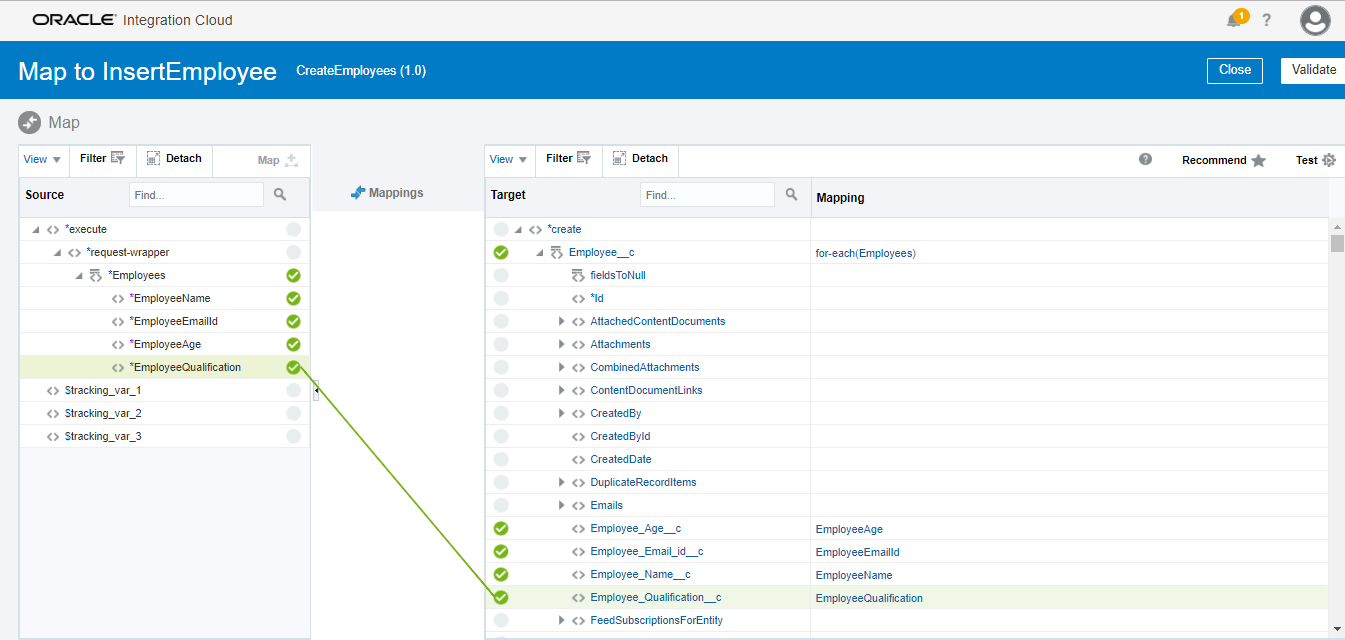Toggle mapped check for EmployeeAge source
This screenshot has height=640, width=1345.
coord(293,344)
